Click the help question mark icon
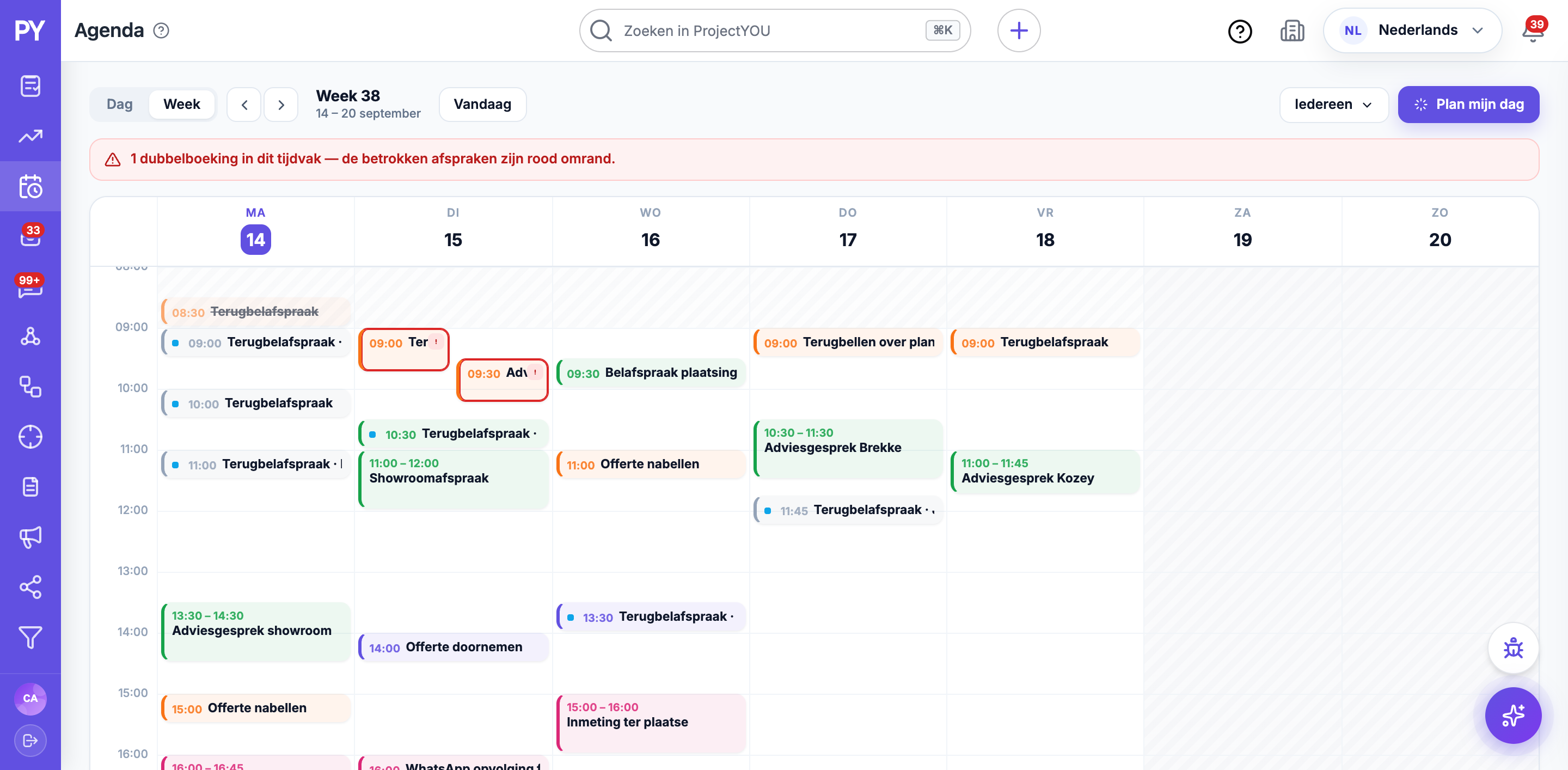The image size is (1568, 770). tap(1240, 30)
